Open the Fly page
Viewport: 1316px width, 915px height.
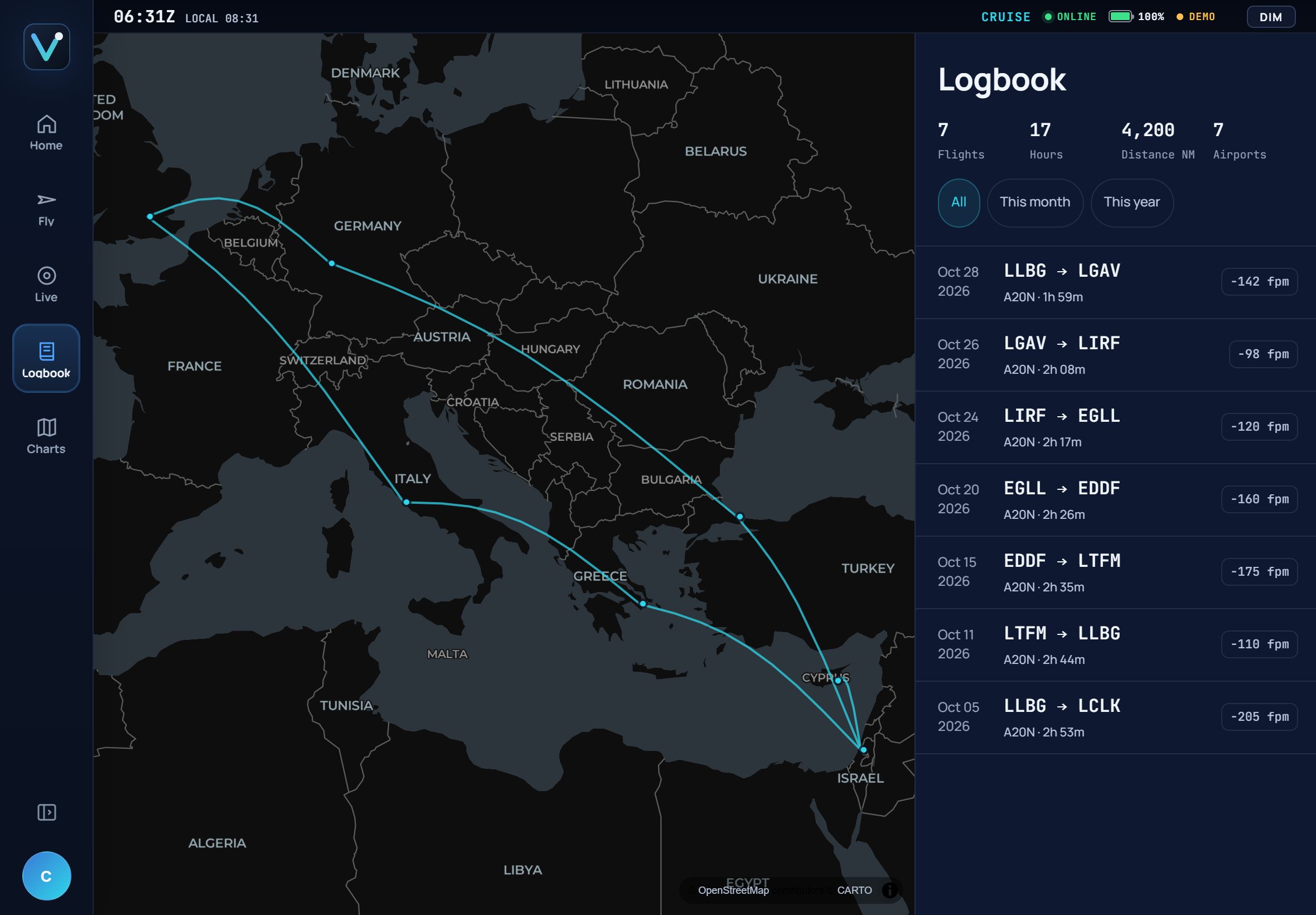[46, 209]
